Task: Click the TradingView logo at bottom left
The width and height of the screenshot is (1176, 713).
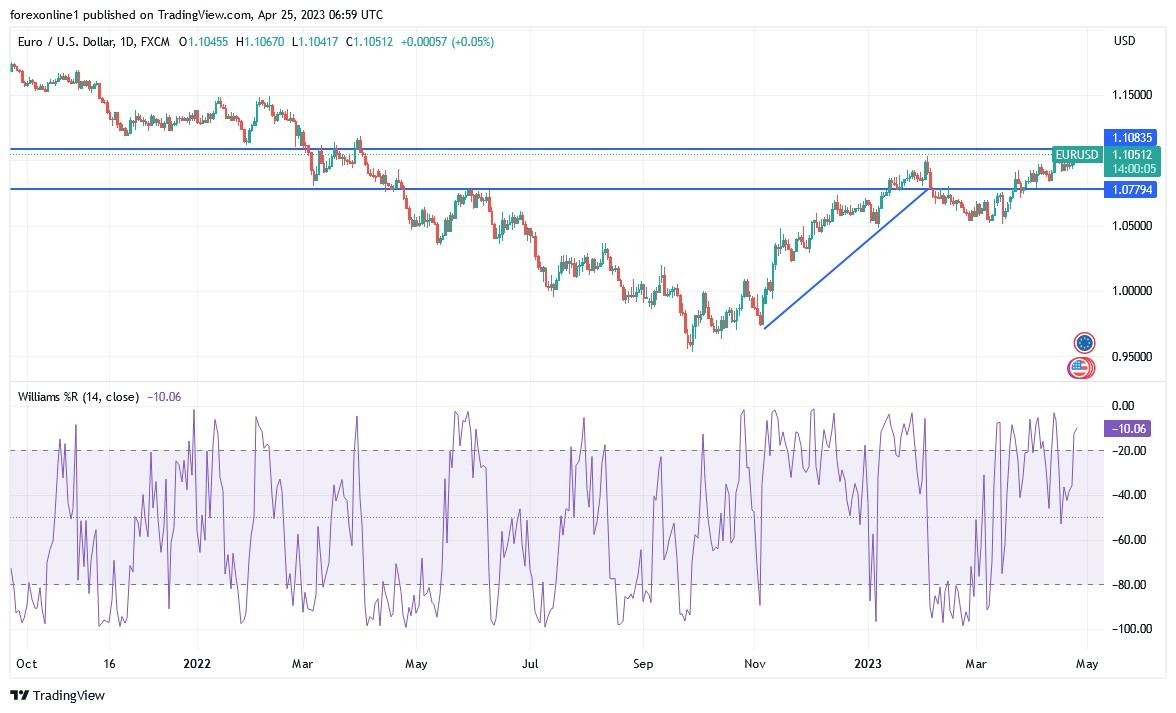Action: (18, 695)
